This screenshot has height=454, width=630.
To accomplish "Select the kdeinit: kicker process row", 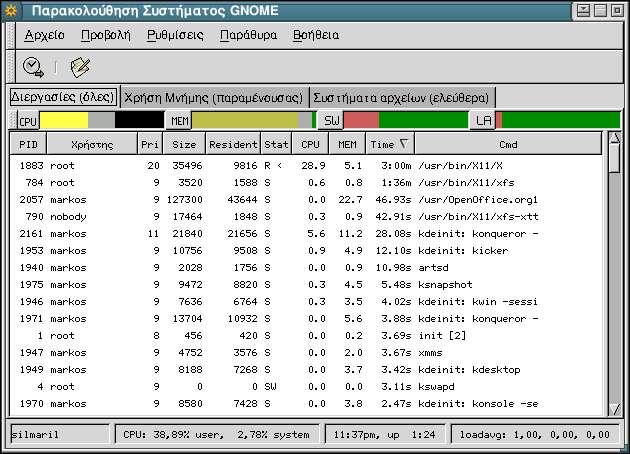I will coord(306,251).
